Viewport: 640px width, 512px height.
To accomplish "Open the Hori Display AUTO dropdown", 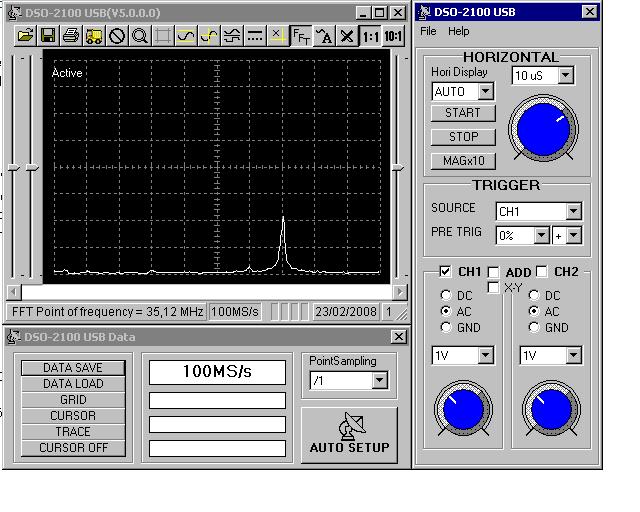I will pos(486,92).
